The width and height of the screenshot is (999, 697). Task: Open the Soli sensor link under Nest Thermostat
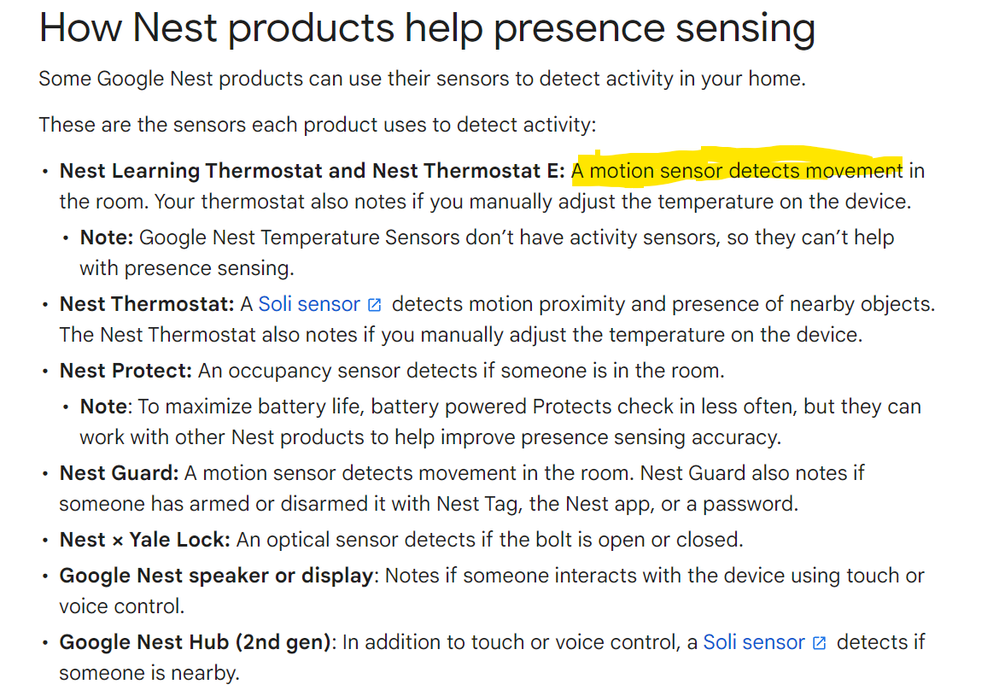[x=308, y=304]
